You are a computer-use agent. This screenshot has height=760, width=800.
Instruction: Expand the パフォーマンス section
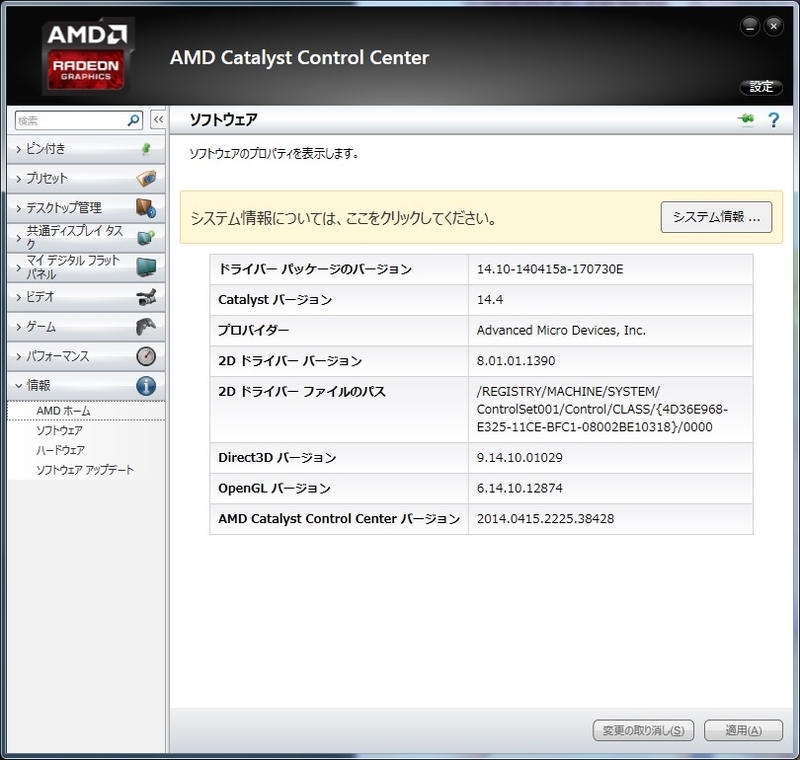(86, 356)
